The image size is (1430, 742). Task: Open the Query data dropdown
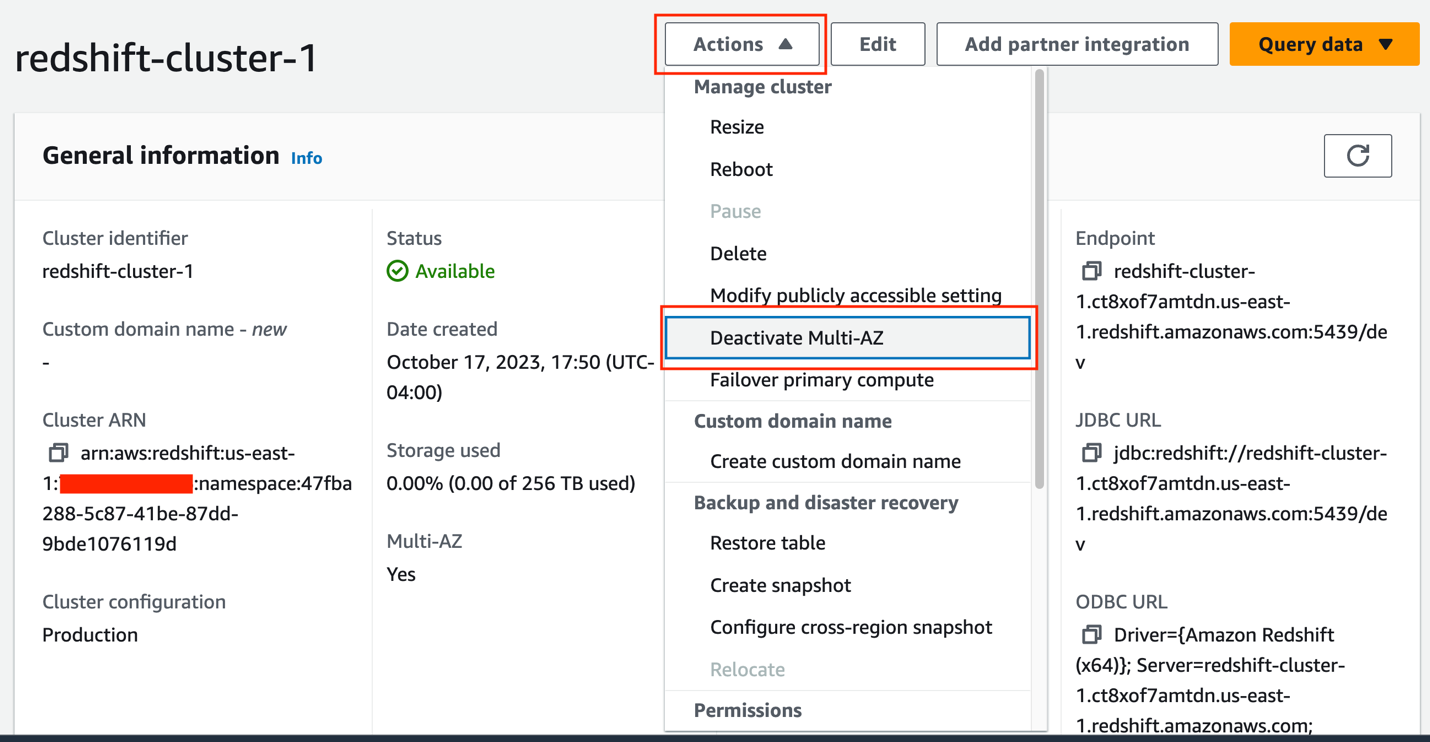click(1324, 44)
